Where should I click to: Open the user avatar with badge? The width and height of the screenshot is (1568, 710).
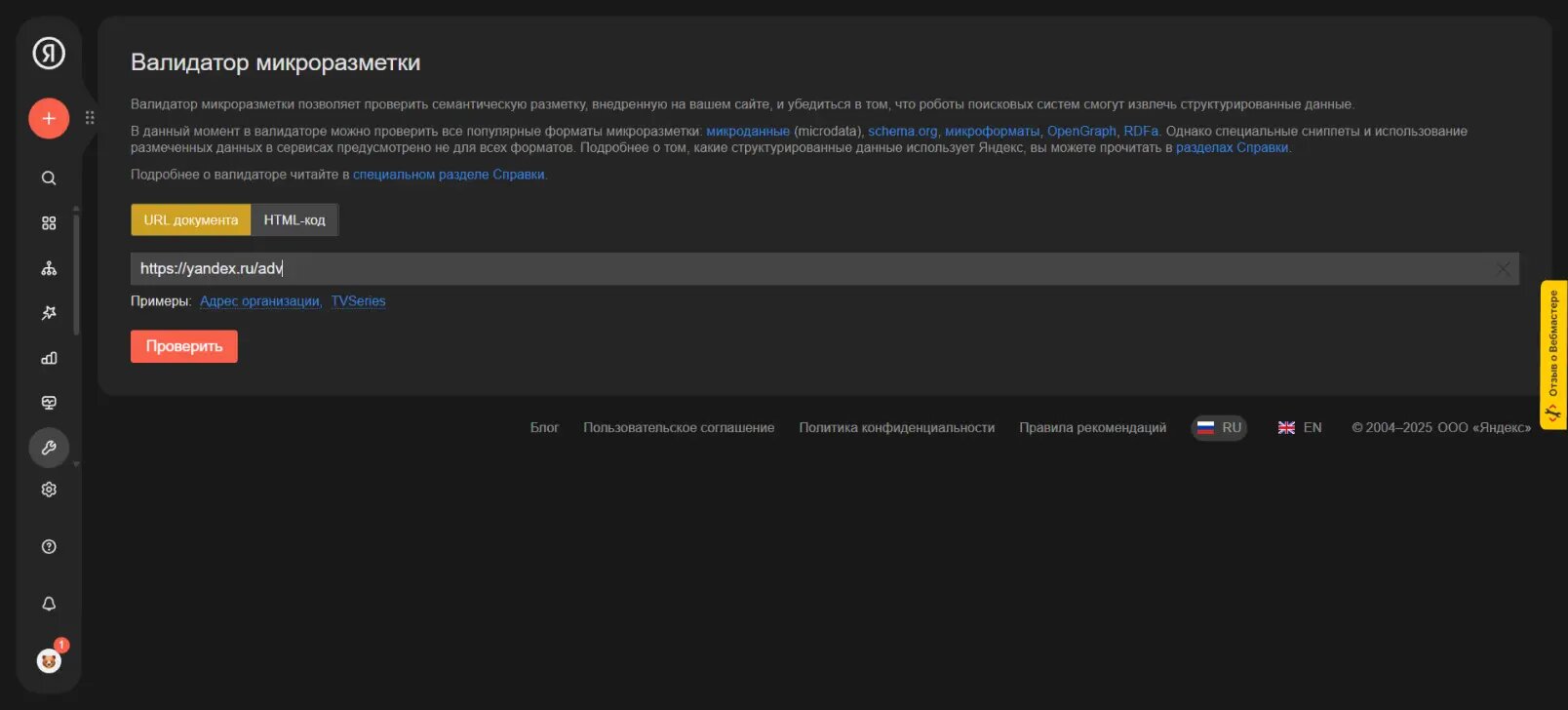(50, 659)
